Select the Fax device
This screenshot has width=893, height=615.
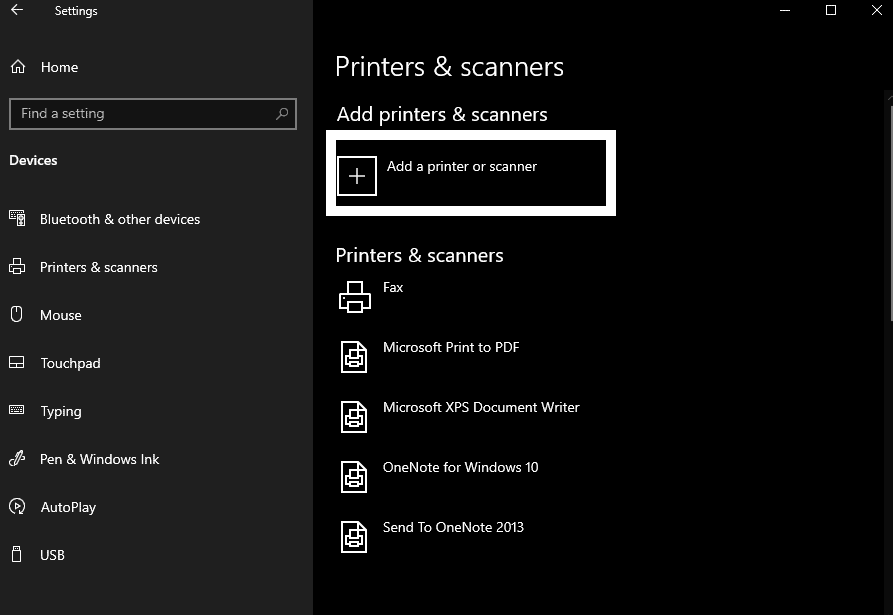click(393, 287)
